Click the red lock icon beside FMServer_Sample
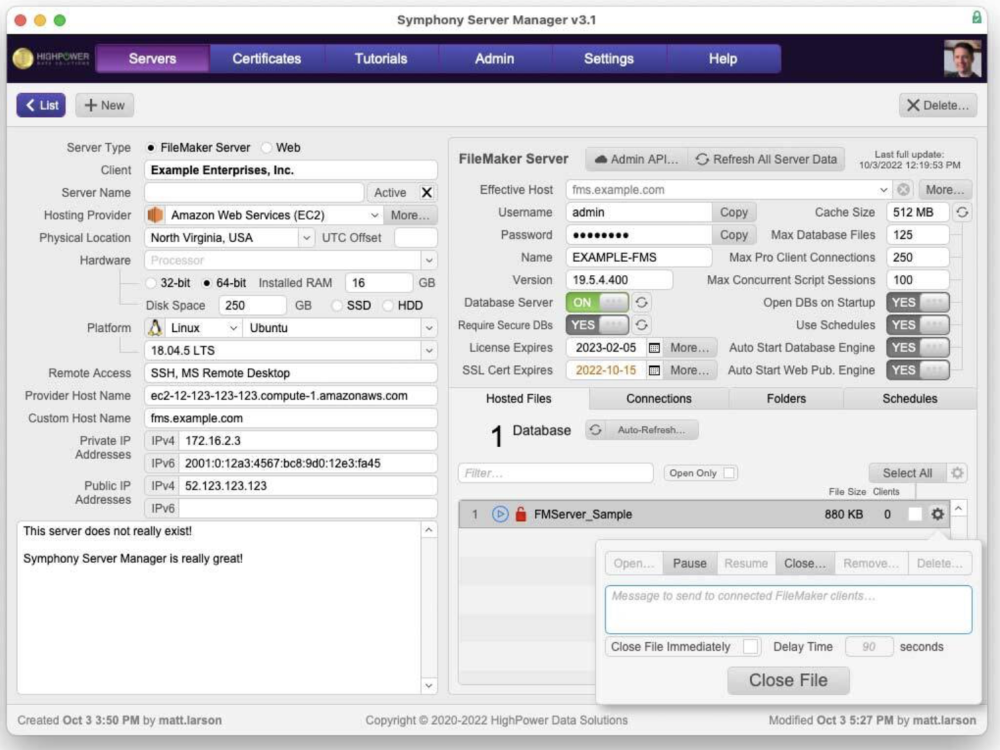Image resolution: width=1000 pixels, height=750 pixels. click(520, 514)
